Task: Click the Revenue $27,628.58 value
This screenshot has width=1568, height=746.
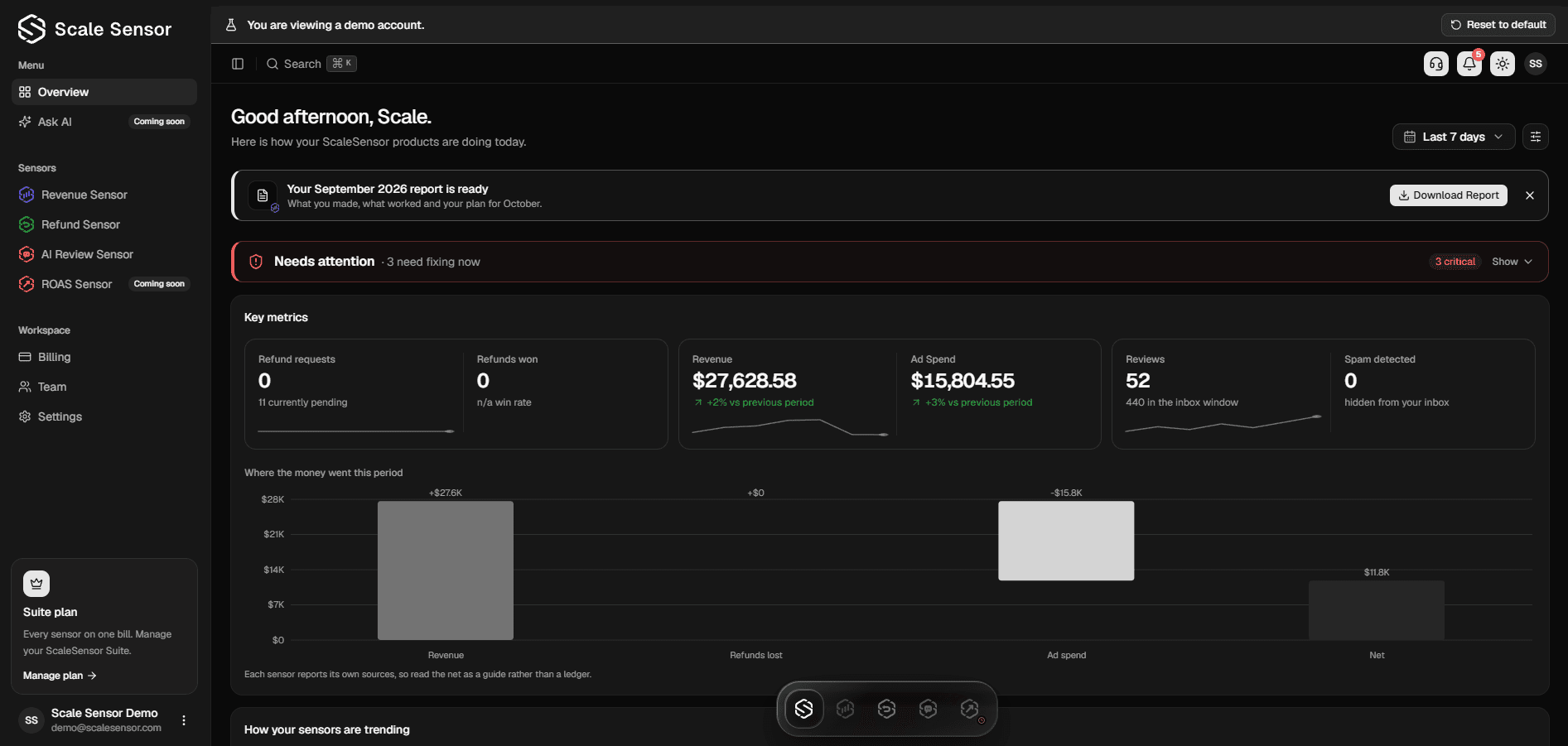Action: (745, 381)
